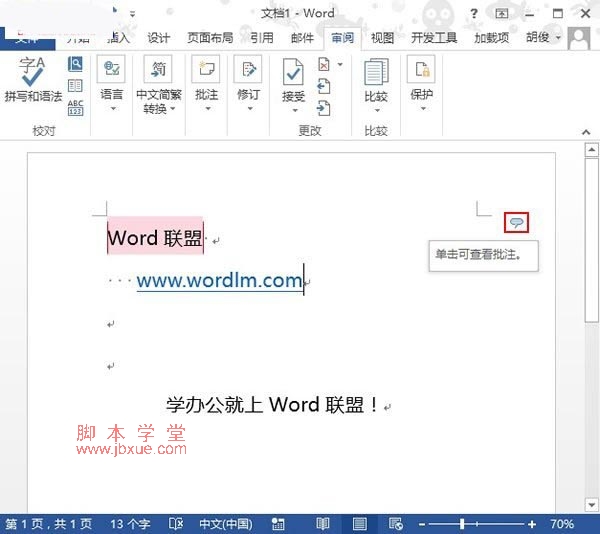The image size is (600, 534).
Task: Expand the Compare (比较) dropdown arrow
Action: [x=377, y=111]
